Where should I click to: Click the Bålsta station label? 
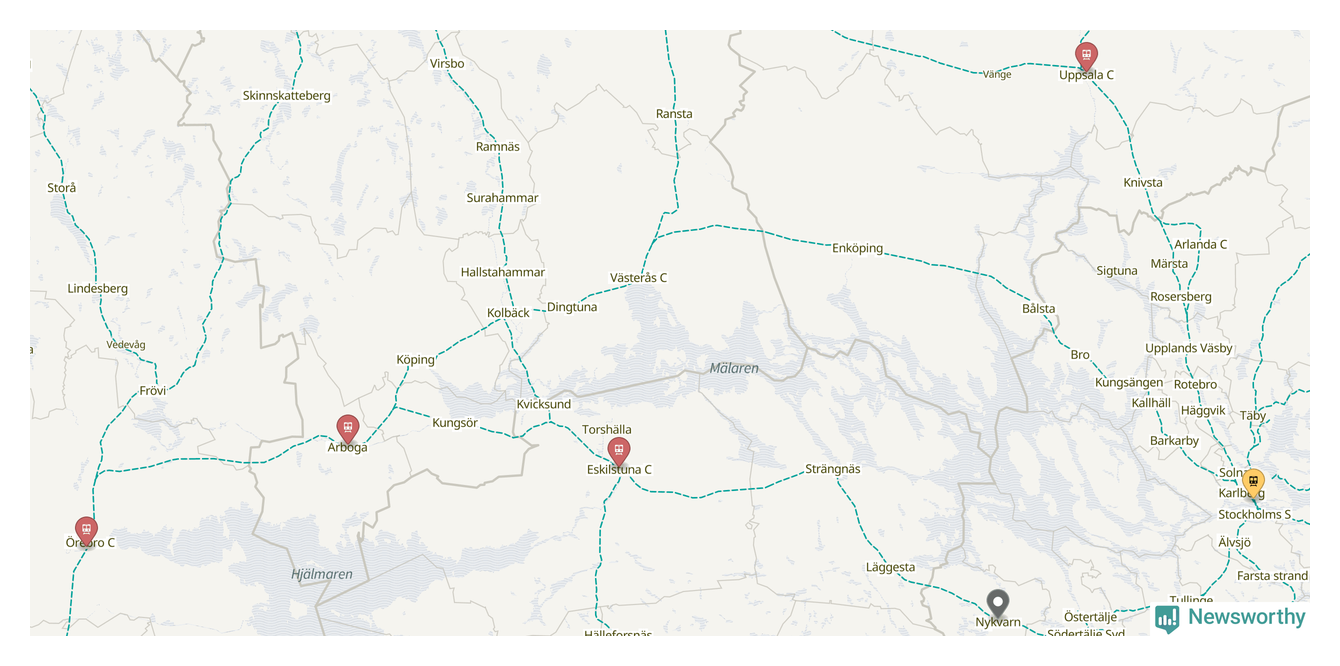(x=1039, y=309)
